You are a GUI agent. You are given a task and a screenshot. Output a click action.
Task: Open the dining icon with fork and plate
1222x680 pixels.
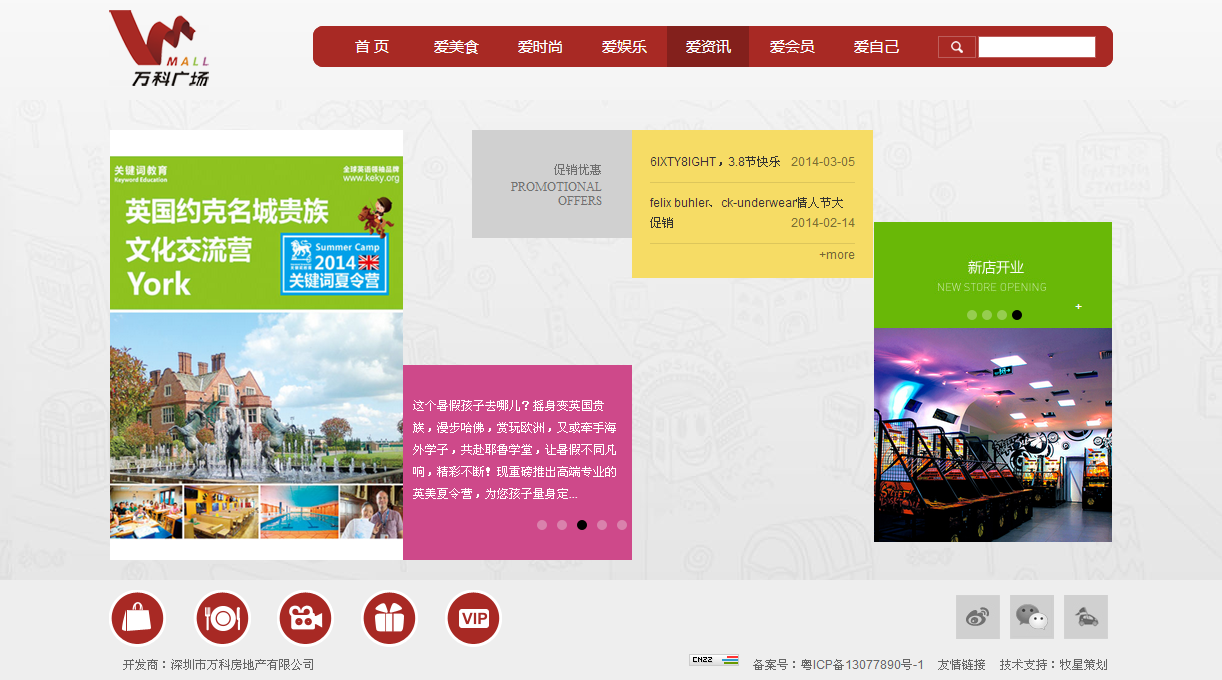[x=221, y=617]
